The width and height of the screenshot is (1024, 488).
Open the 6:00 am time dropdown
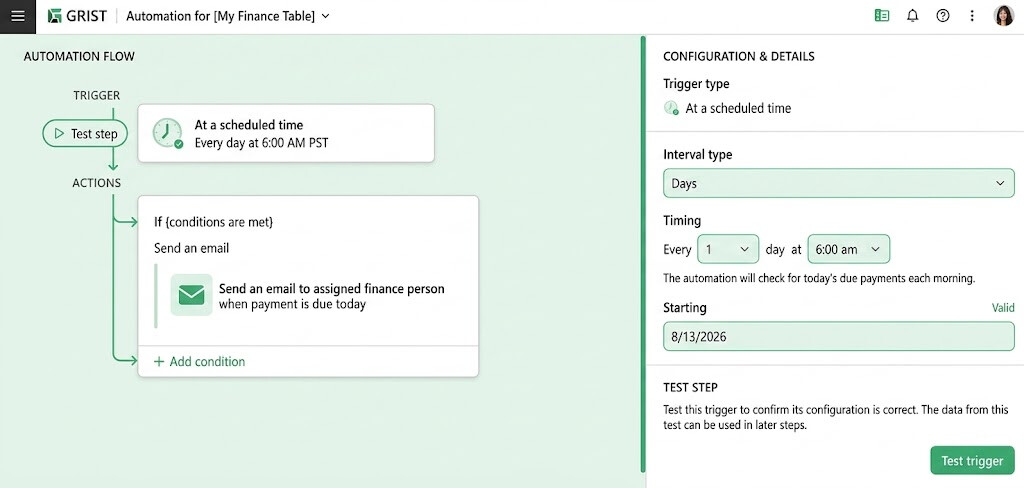click(848, 249)
